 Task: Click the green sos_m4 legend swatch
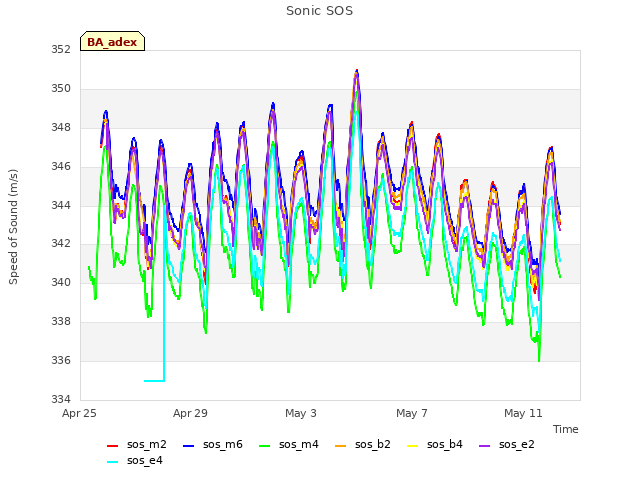coord(264,446)
